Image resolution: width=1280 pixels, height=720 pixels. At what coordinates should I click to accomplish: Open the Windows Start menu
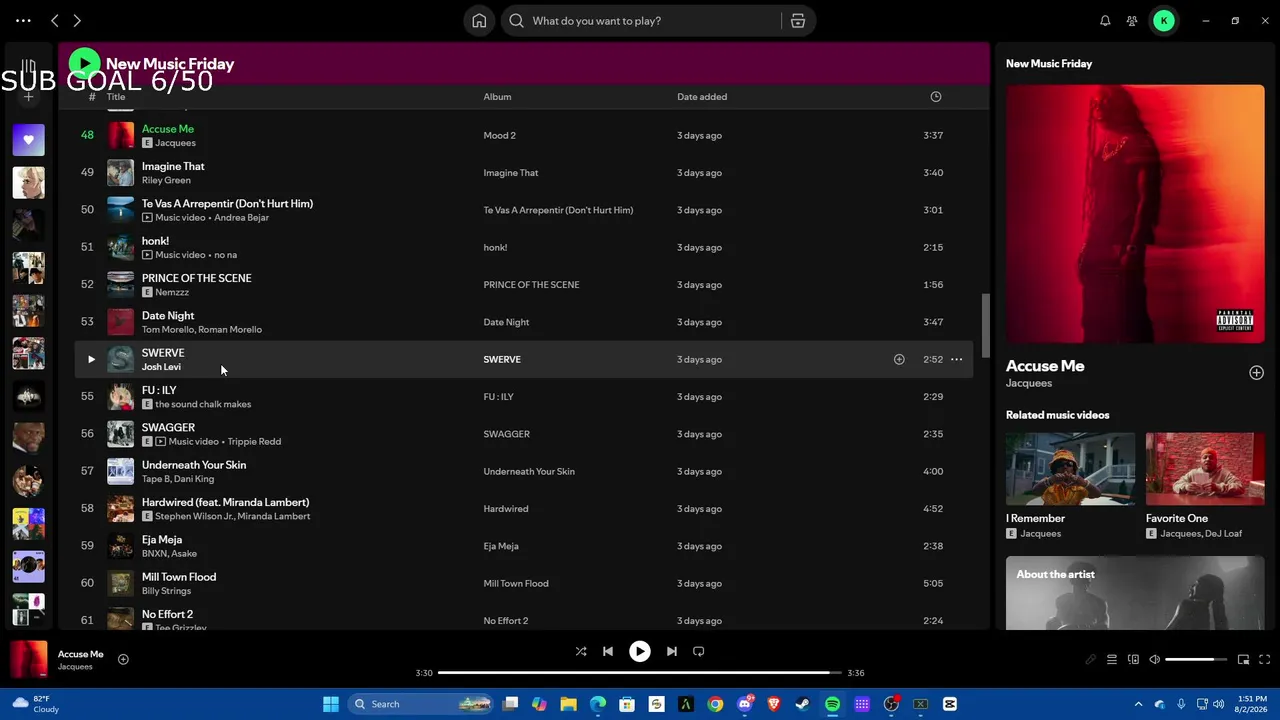pos(331,704)
